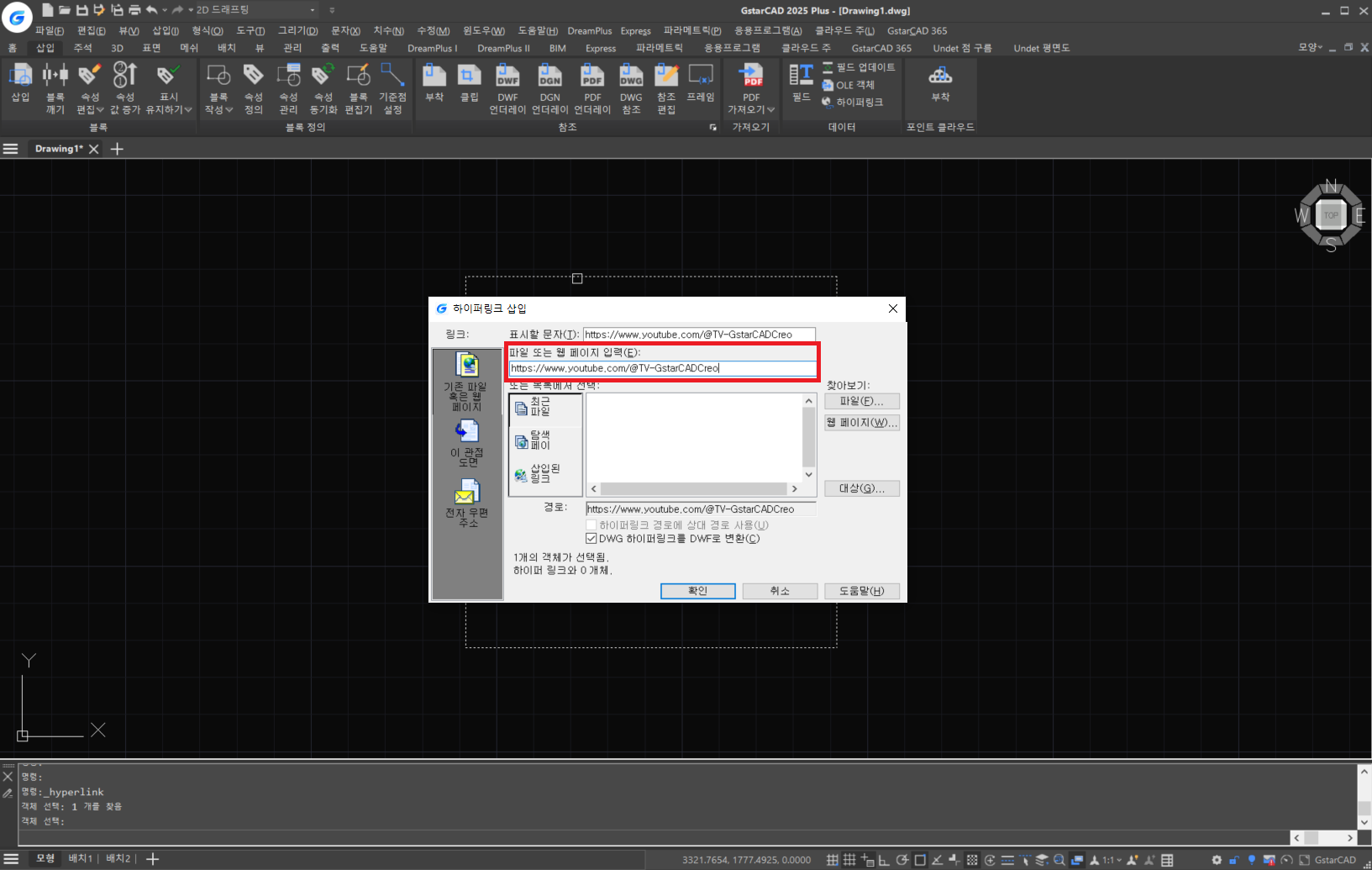Open the 편집(E) menu
This screenshot has width=1372, height=870.
click(92, 31)
